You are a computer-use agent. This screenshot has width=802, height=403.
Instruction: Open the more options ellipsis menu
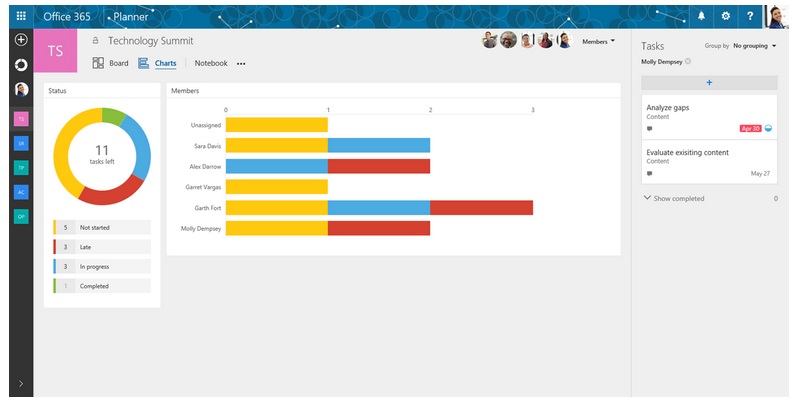(241, 64)
